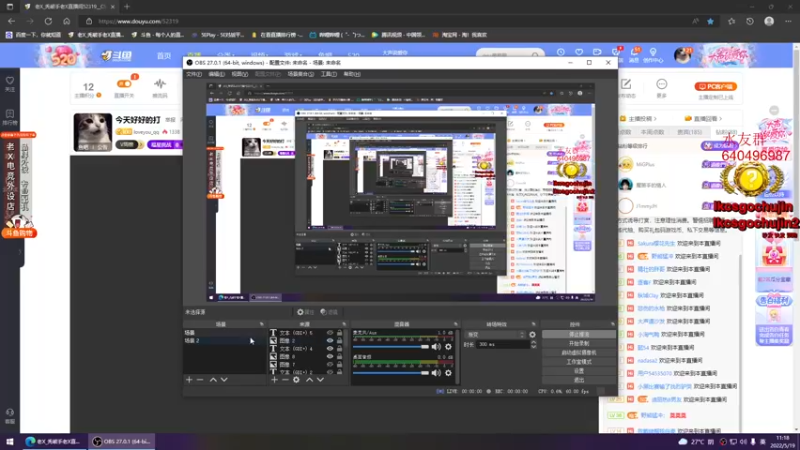Toggle lock on source 文本 (GDI+) 4
This screenshot has height=450, width=800.
point(339,348)
